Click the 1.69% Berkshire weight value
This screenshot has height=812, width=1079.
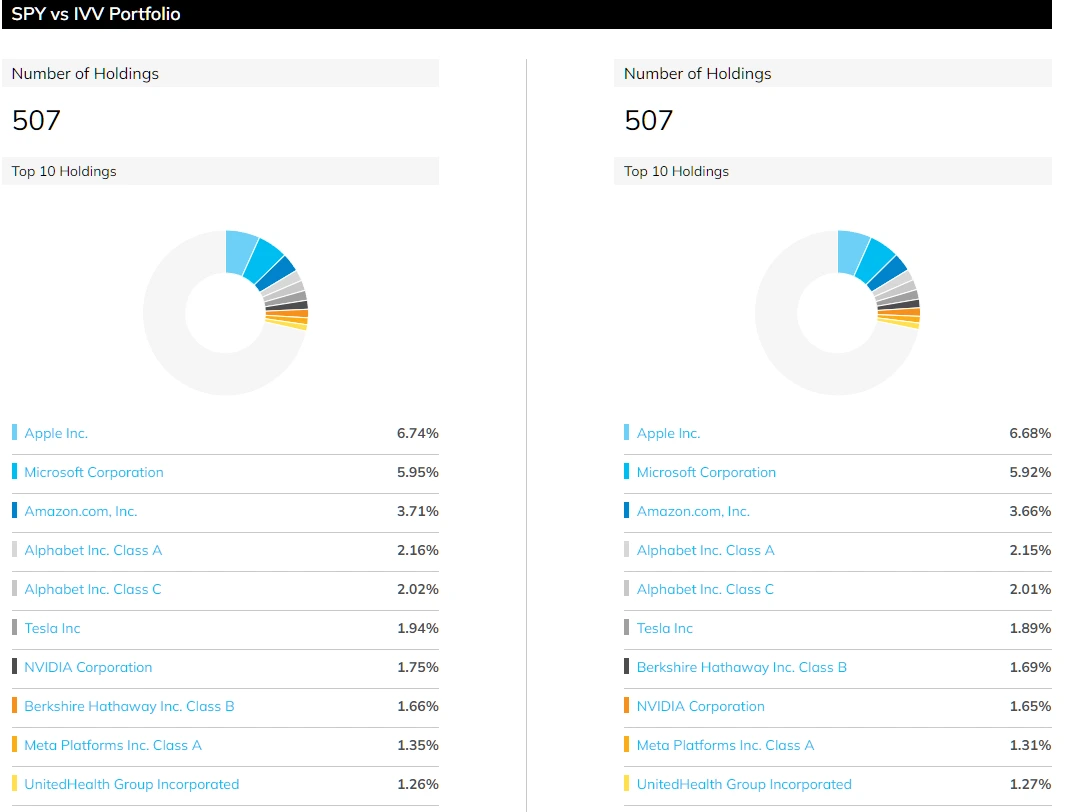[x=1030, y=667]
